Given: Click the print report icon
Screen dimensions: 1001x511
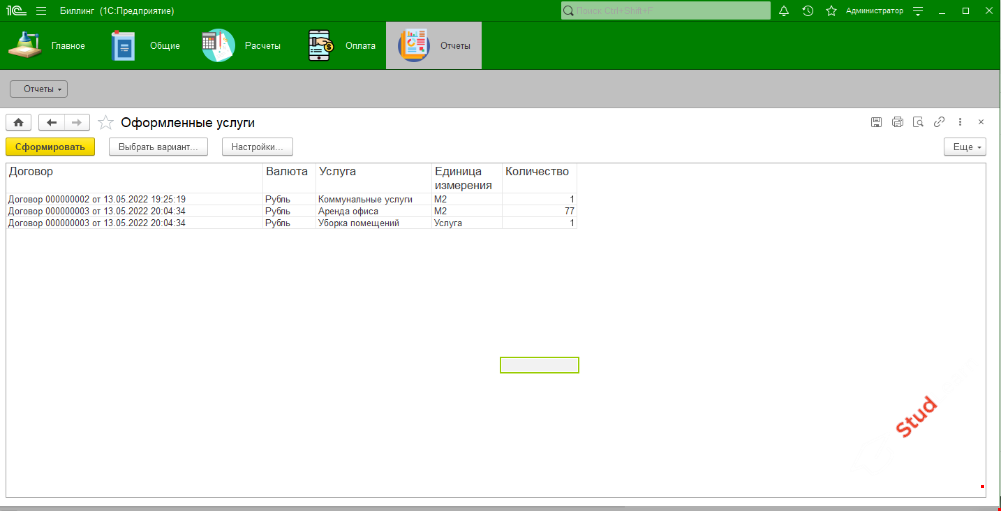Looking at the screenshot, I should (x=897, y=122).
